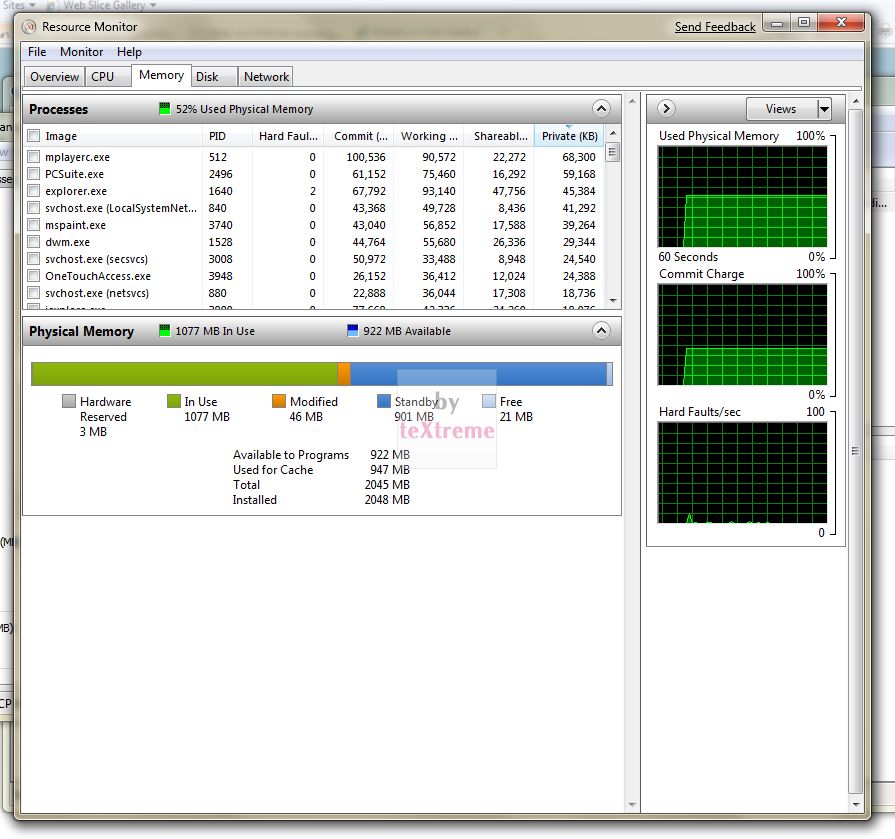Switch to the Overview tab
Screen dimensions: 895x839
[x=54, y=76]
